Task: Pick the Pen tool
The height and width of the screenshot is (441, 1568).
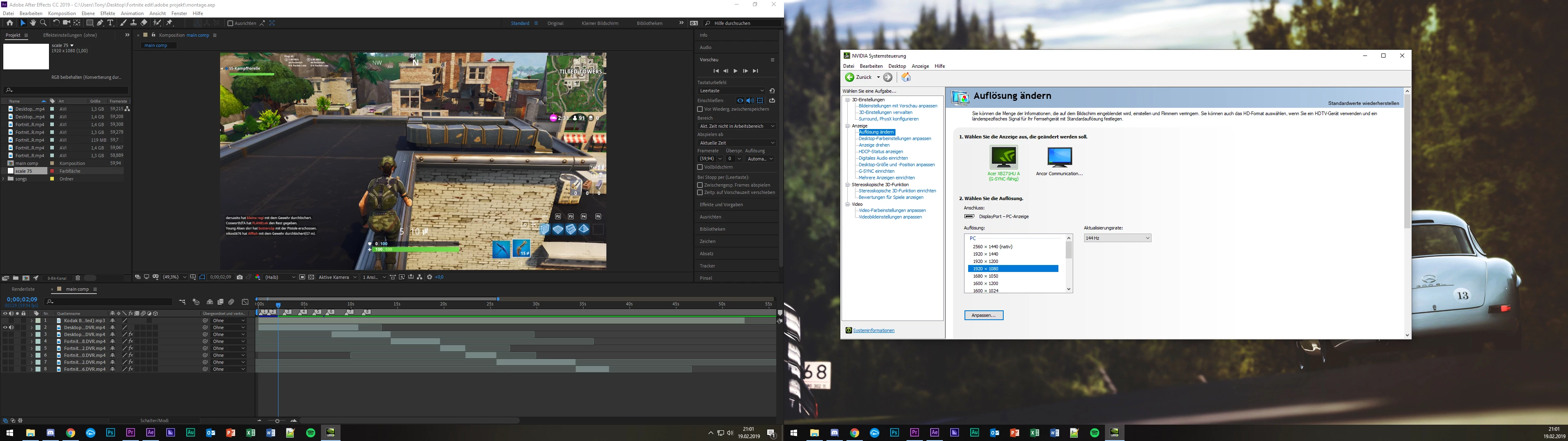Action: pos(100,23)
